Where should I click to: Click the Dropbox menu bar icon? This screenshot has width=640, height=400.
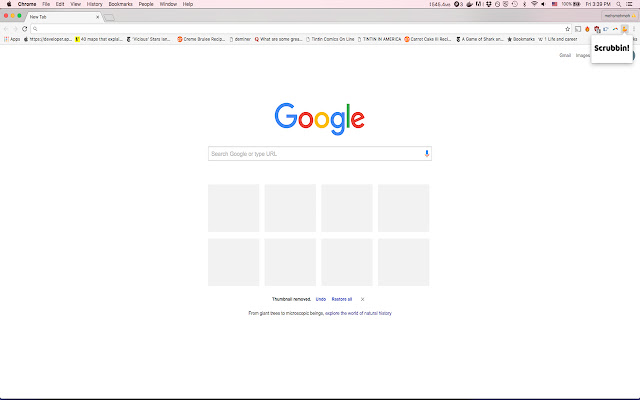489,4
